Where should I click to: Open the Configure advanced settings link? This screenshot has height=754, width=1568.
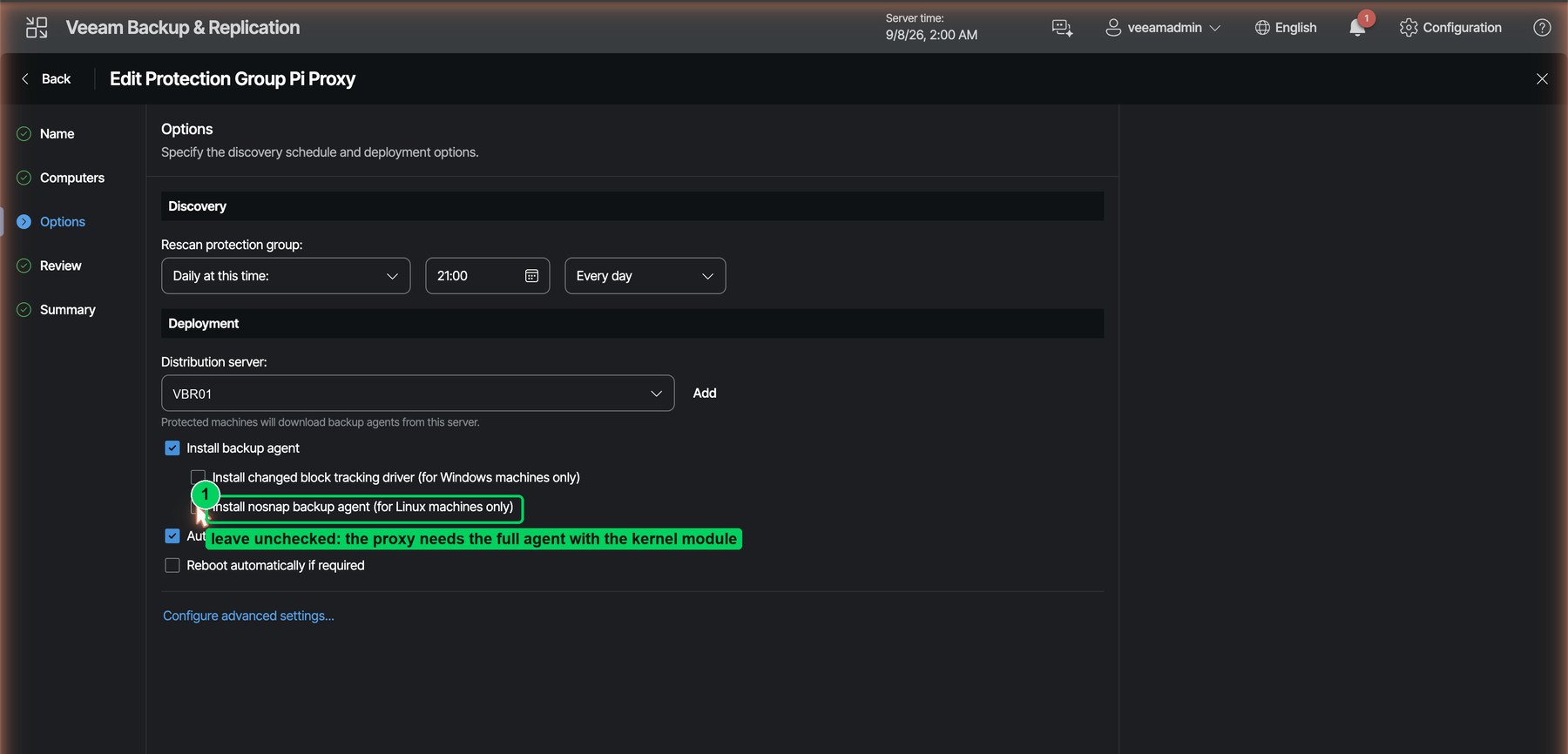[x=248, y=616]
